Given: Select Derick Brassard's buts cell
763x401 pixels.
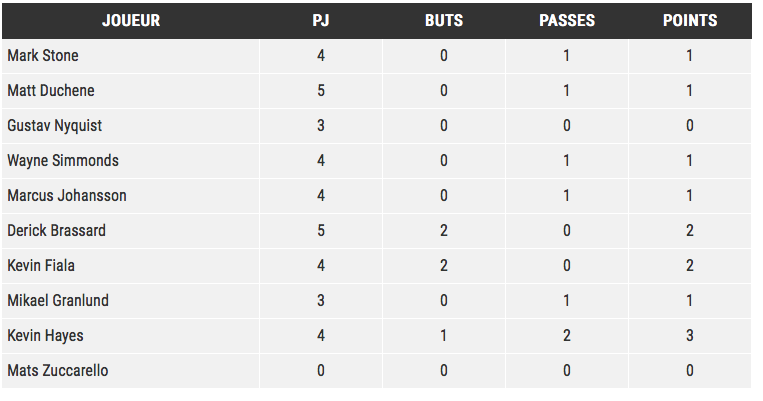Looking at the screenshot, I should click(x=444, y=231).
